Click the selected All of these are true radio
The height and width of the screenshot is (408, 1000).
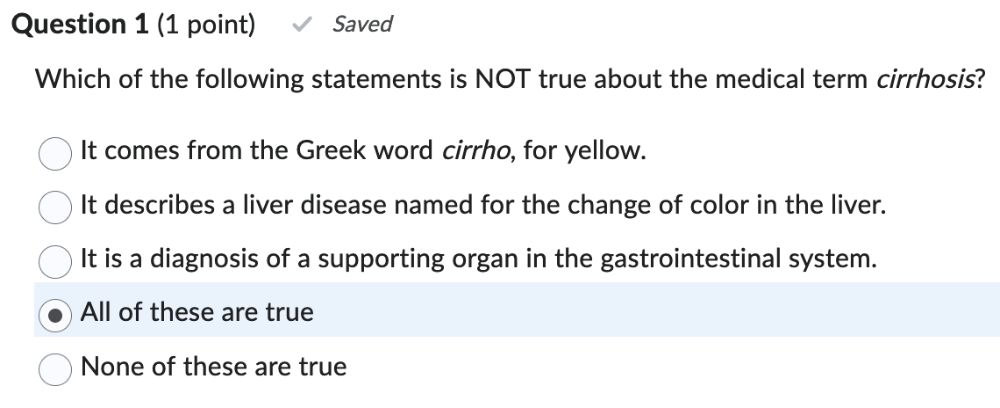[x=56, y=314]
